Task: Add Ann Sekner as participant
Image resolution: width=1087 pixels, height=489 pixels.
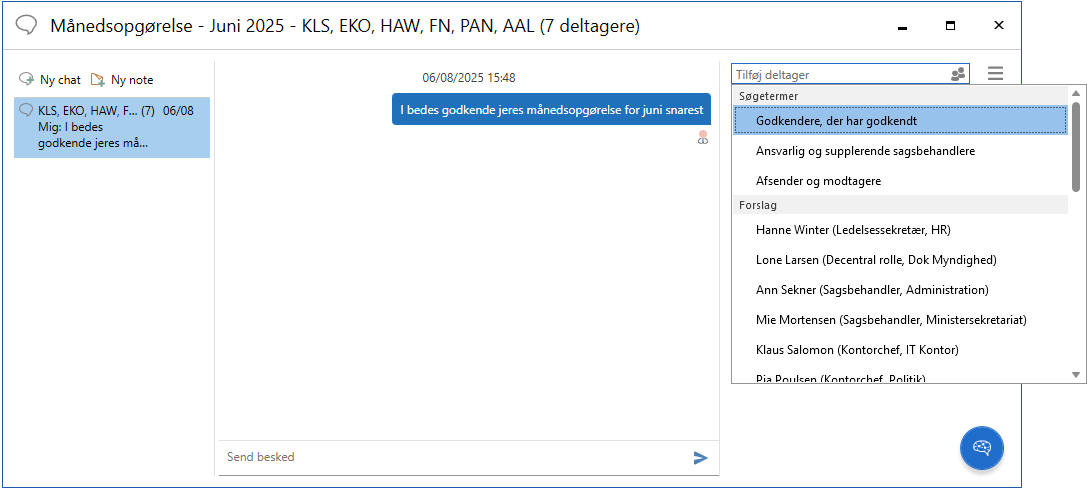Action: click(901, 289)
